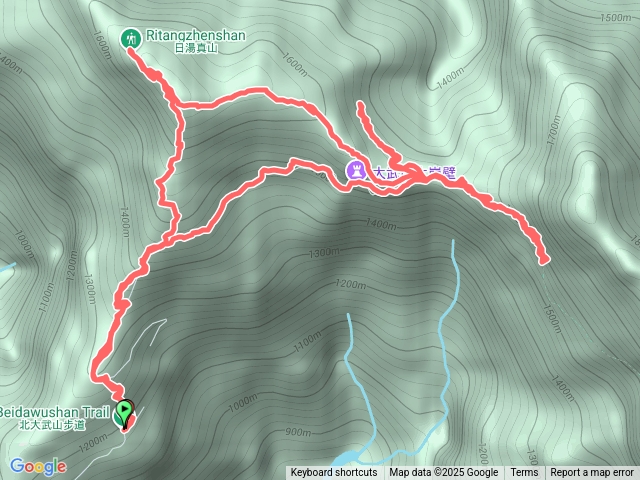Click the 1300m contour label at map center
Screen dimensions: 640x480
coord(324,253)
